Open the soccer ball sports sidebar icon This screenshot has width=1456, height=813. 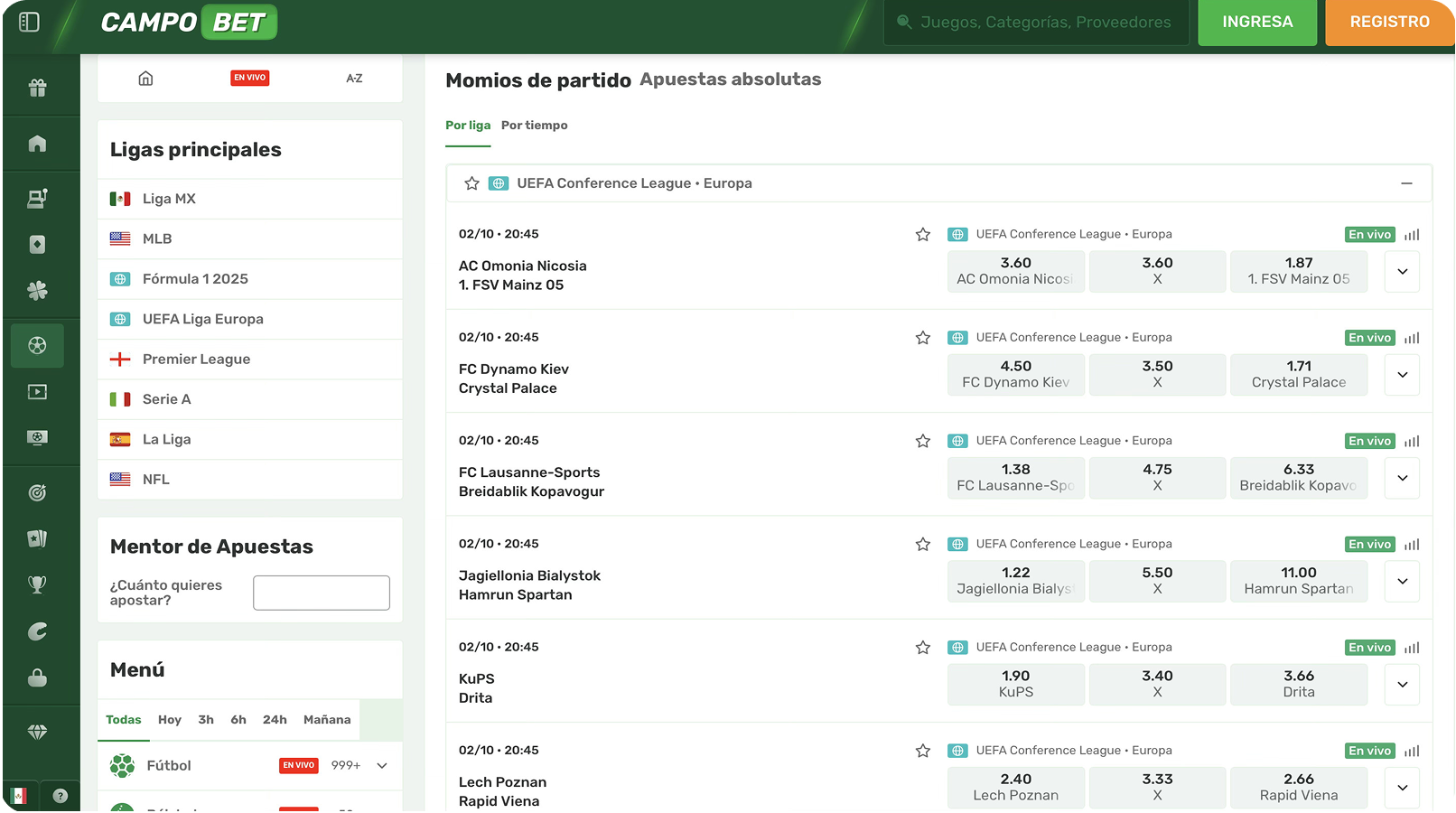click(x=37, y=345)
